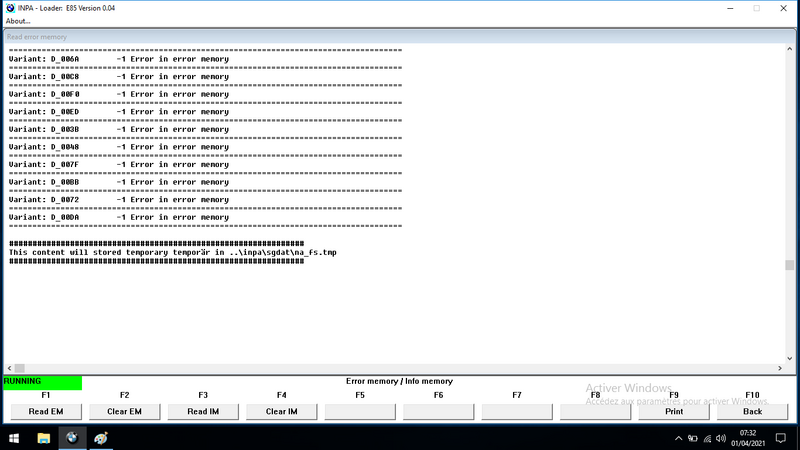Click the Read EM button
Viewport: 800px width, 450px height.
(46, 411)
